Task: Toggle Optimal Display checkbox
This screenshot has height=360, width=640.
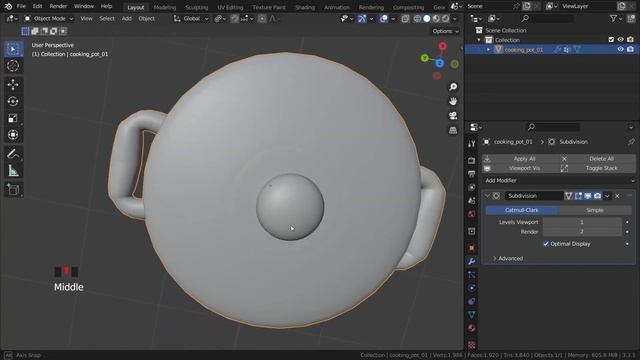Action: click(x=546, y=244)
